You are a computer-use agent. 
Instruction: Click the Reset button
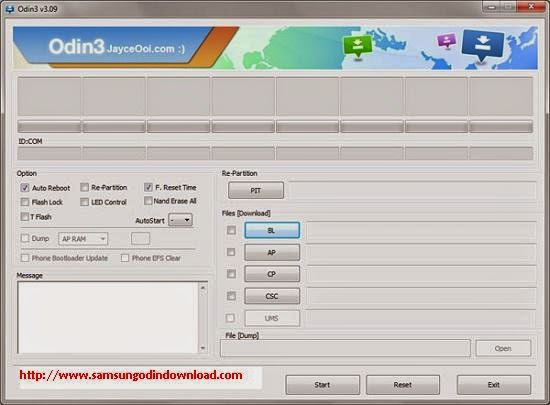pos(403,385)
